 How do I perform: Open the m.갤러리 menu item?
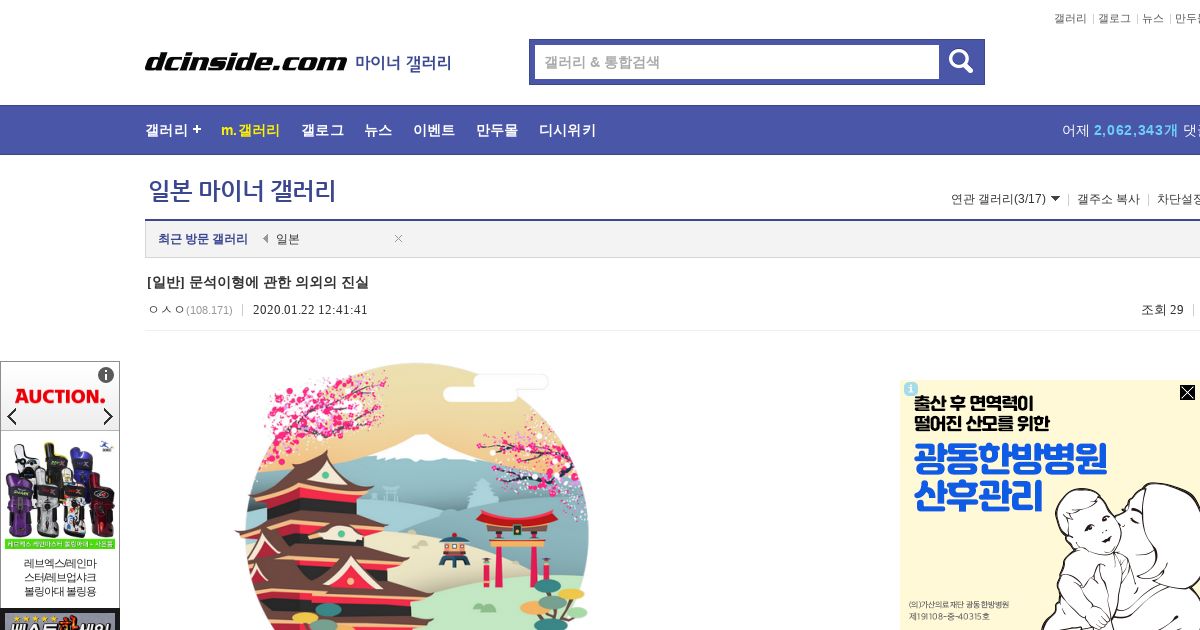point(250,130)
